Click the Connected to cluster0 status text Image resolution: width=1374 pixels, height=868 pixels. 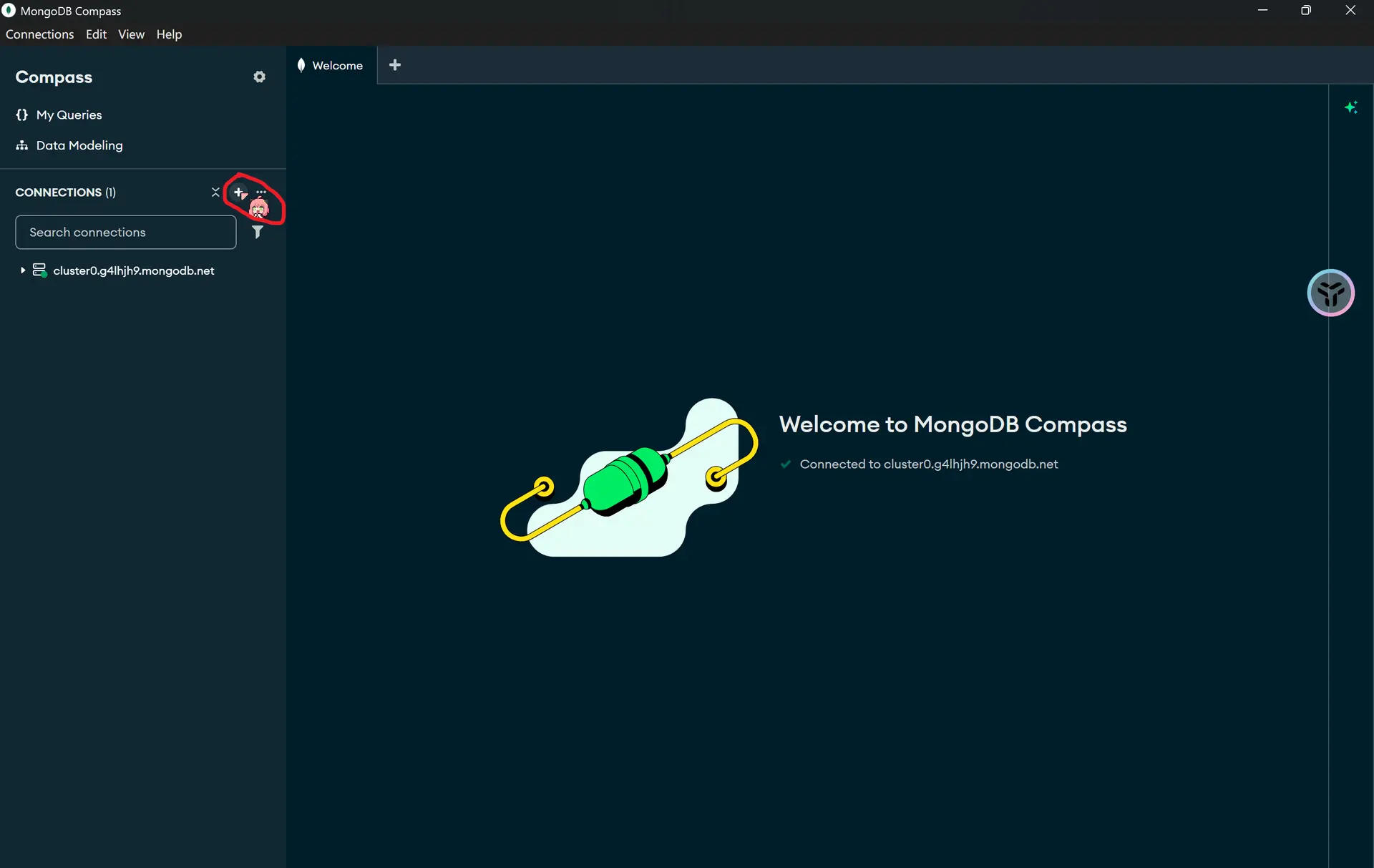point(928,464)
